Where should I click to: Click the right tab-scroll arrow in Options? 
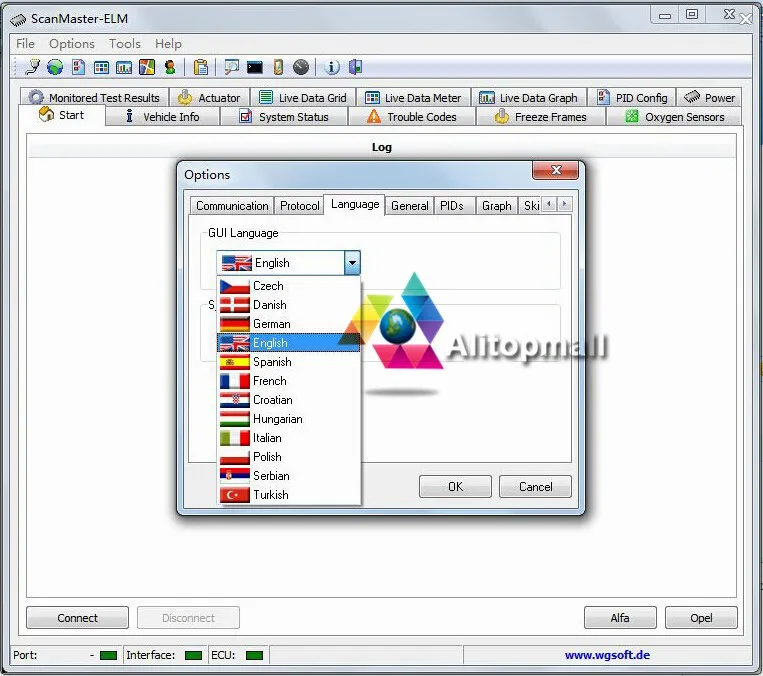(564, 204)
